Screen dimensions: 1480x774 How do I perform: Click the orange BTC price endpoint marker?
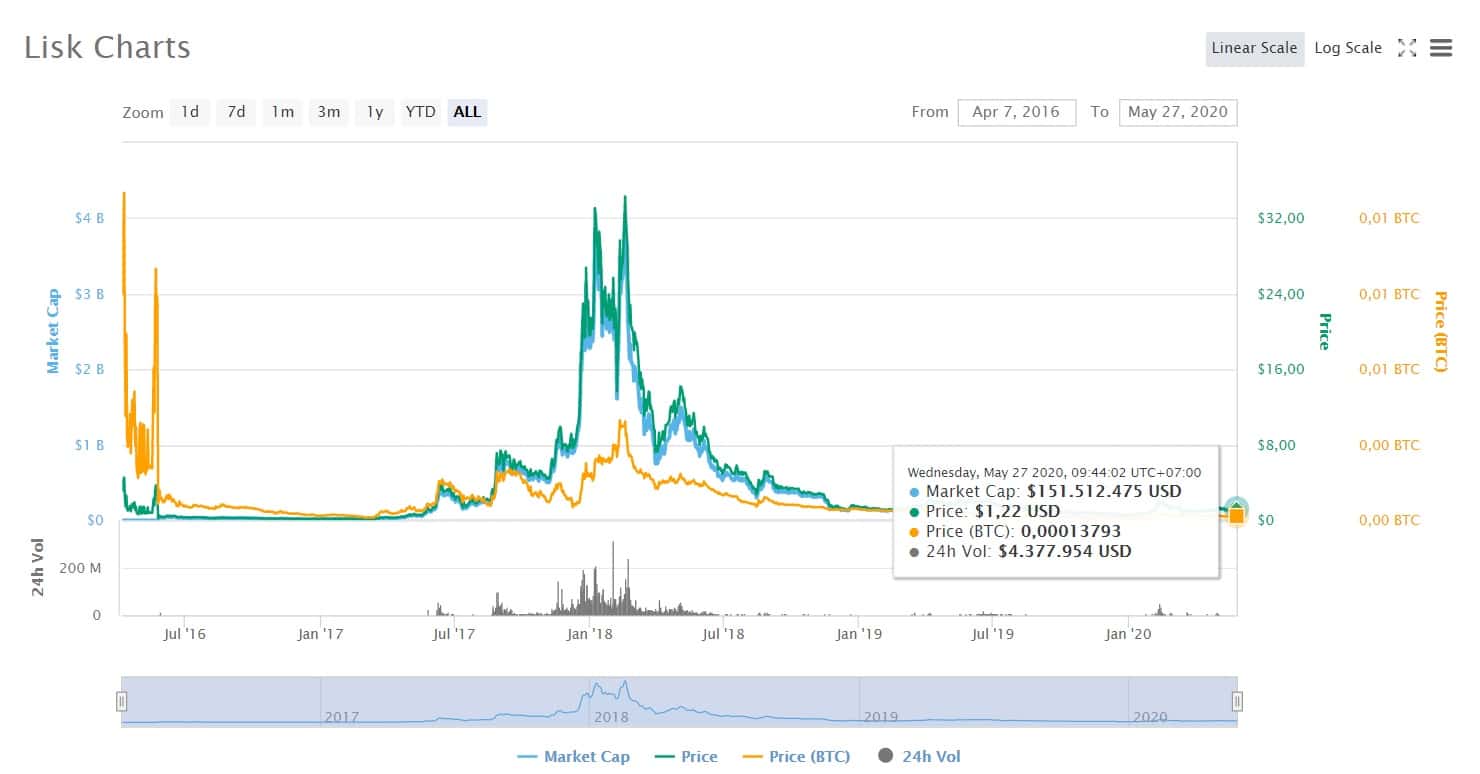[1237, 516]
